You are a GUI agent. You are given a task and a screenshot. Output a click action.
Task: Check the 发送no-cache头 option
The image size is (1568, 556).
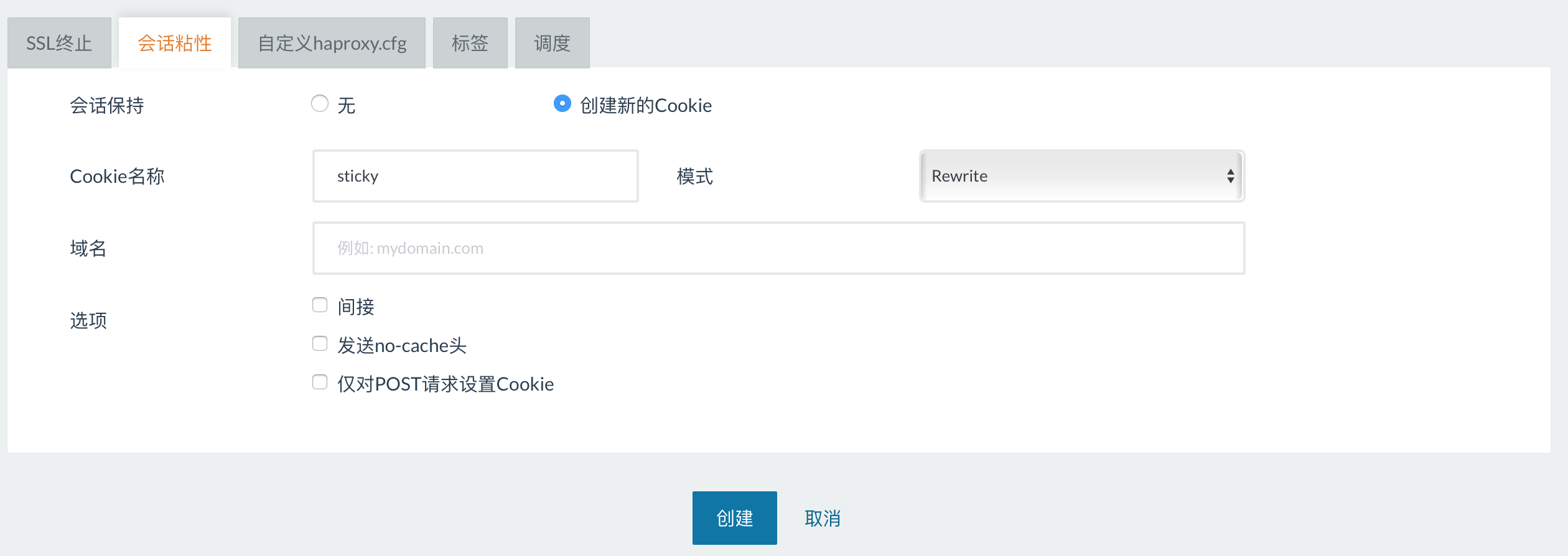[x=320, y=343]
